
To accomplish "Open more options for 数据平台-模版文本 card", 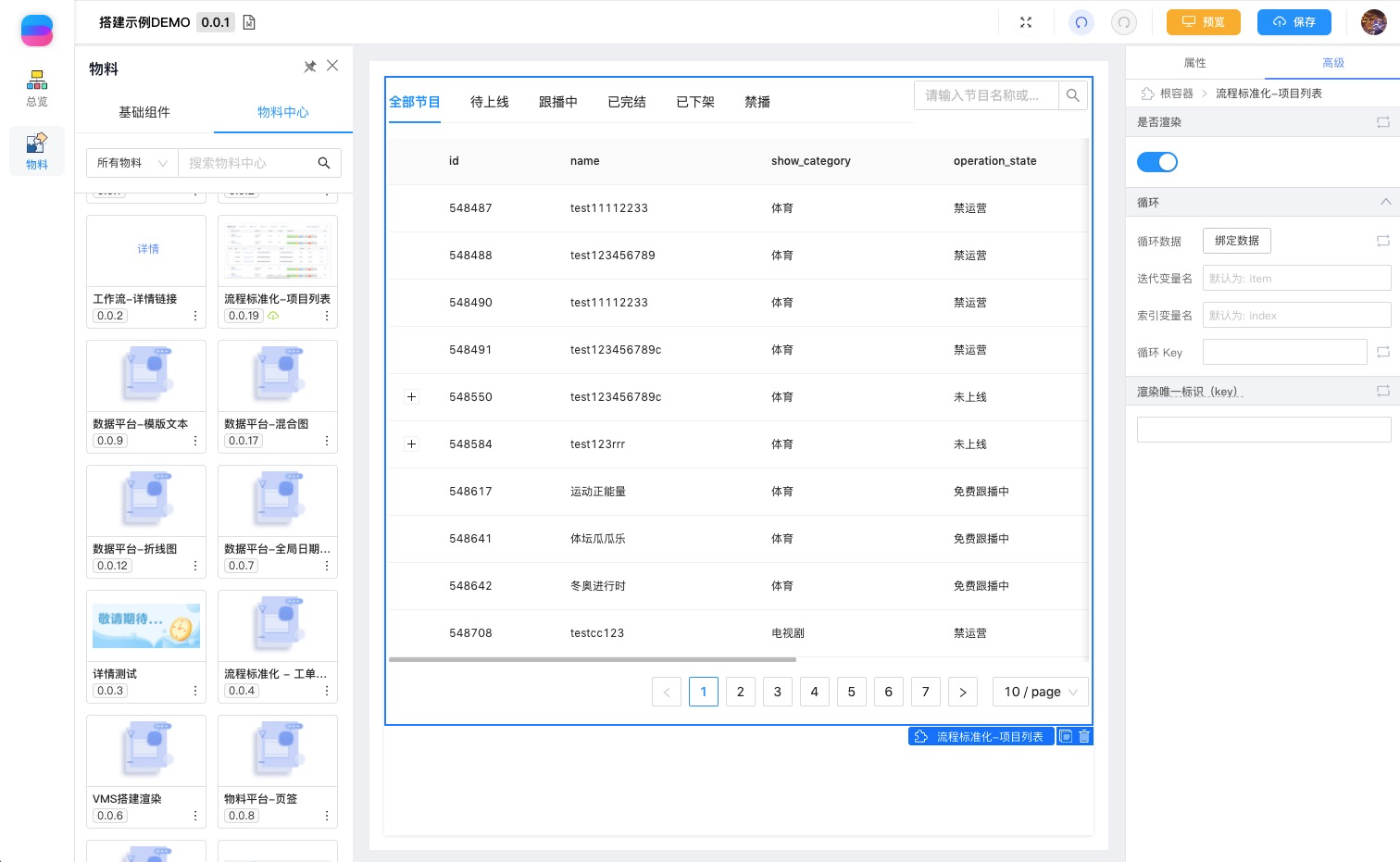I will point(195,441).
